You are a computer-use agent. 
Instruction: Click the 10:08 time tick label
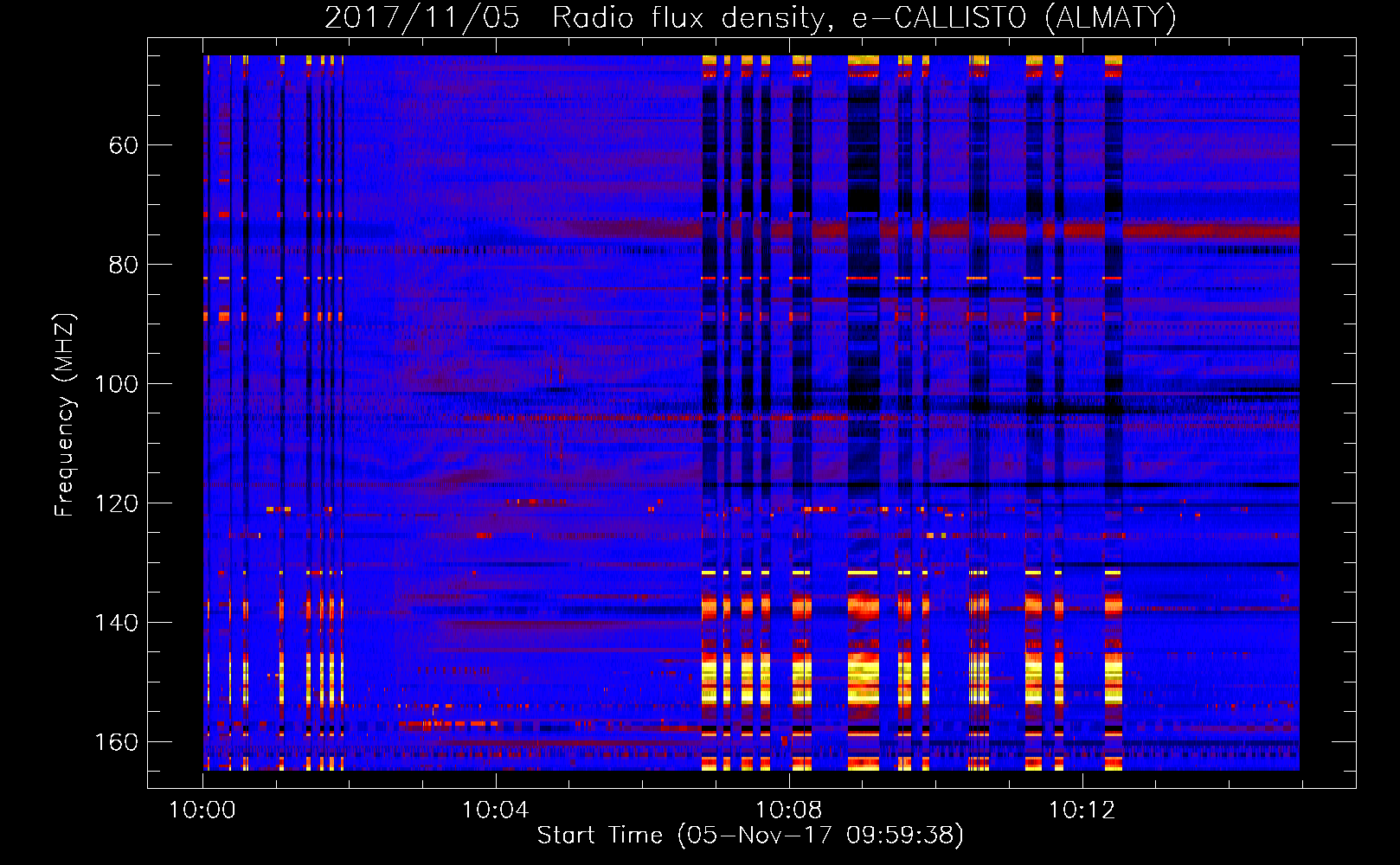point(788,811)
